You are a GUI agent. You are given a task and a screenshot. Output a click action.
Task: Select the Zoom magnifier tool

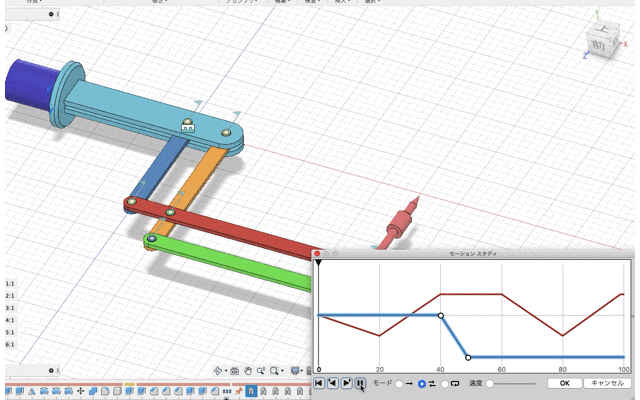(260, 371)
